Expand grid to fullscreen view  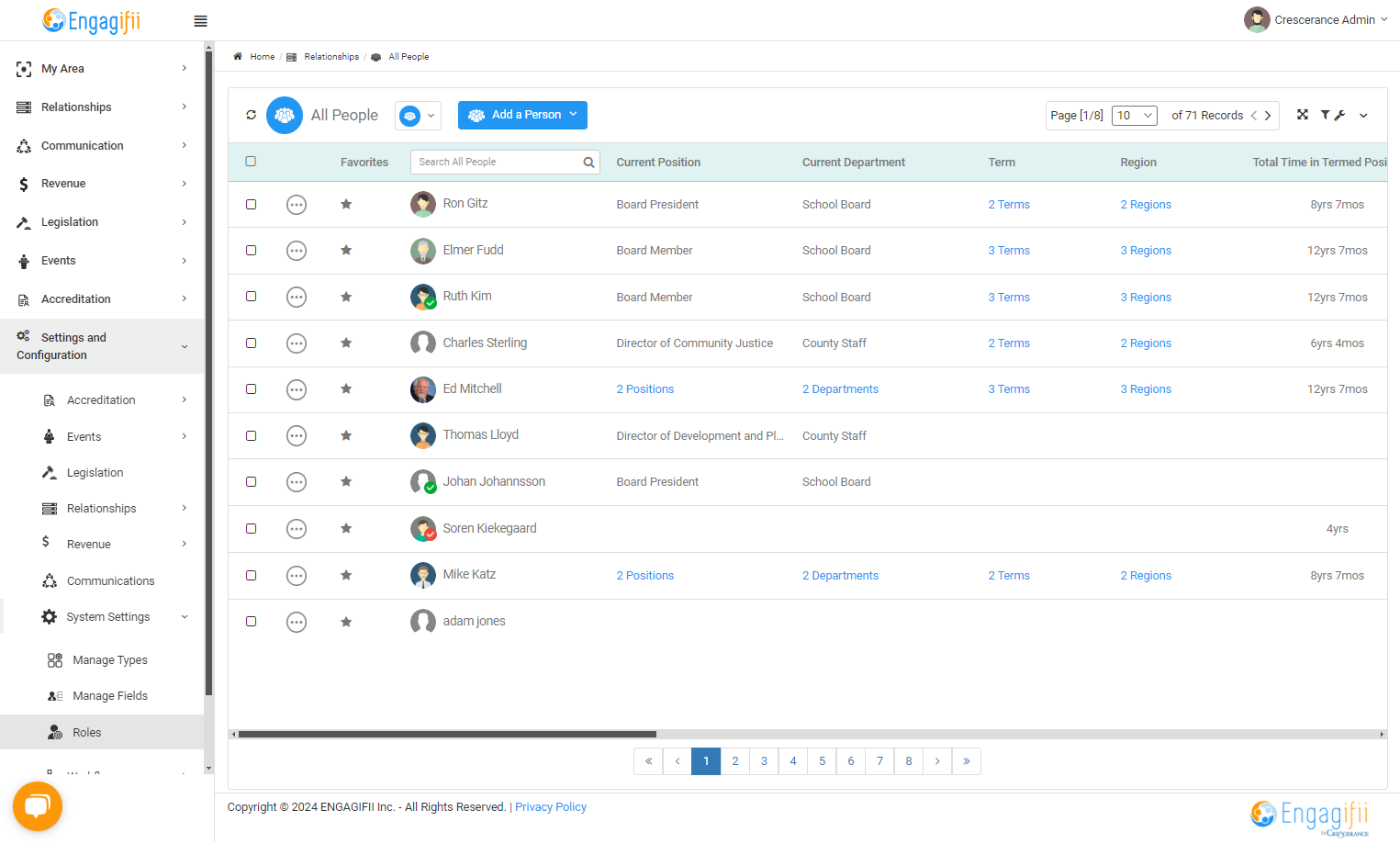coord(1302,115)
